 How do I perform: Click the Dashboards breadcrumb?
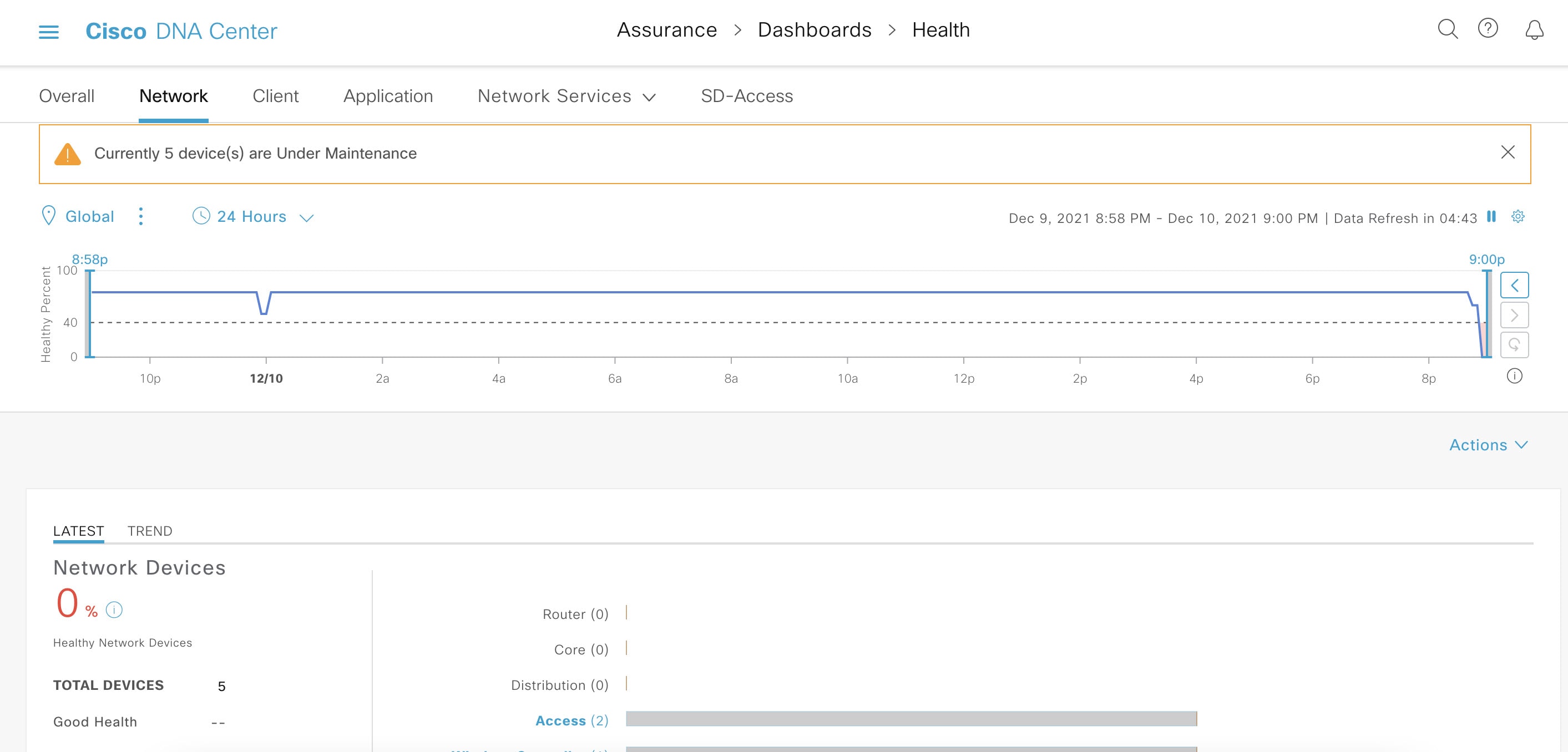tap(815, 30)
